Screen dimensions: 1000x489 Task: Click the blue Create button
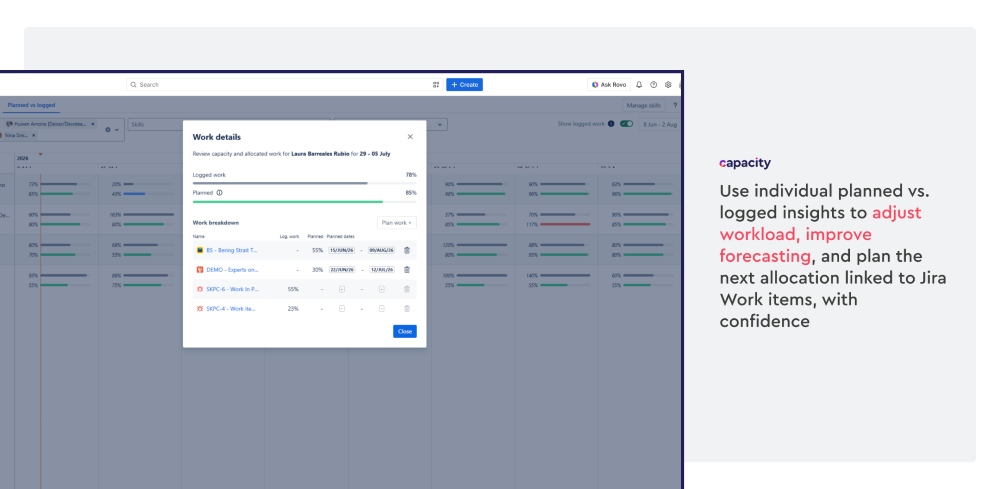coord(464,85)
